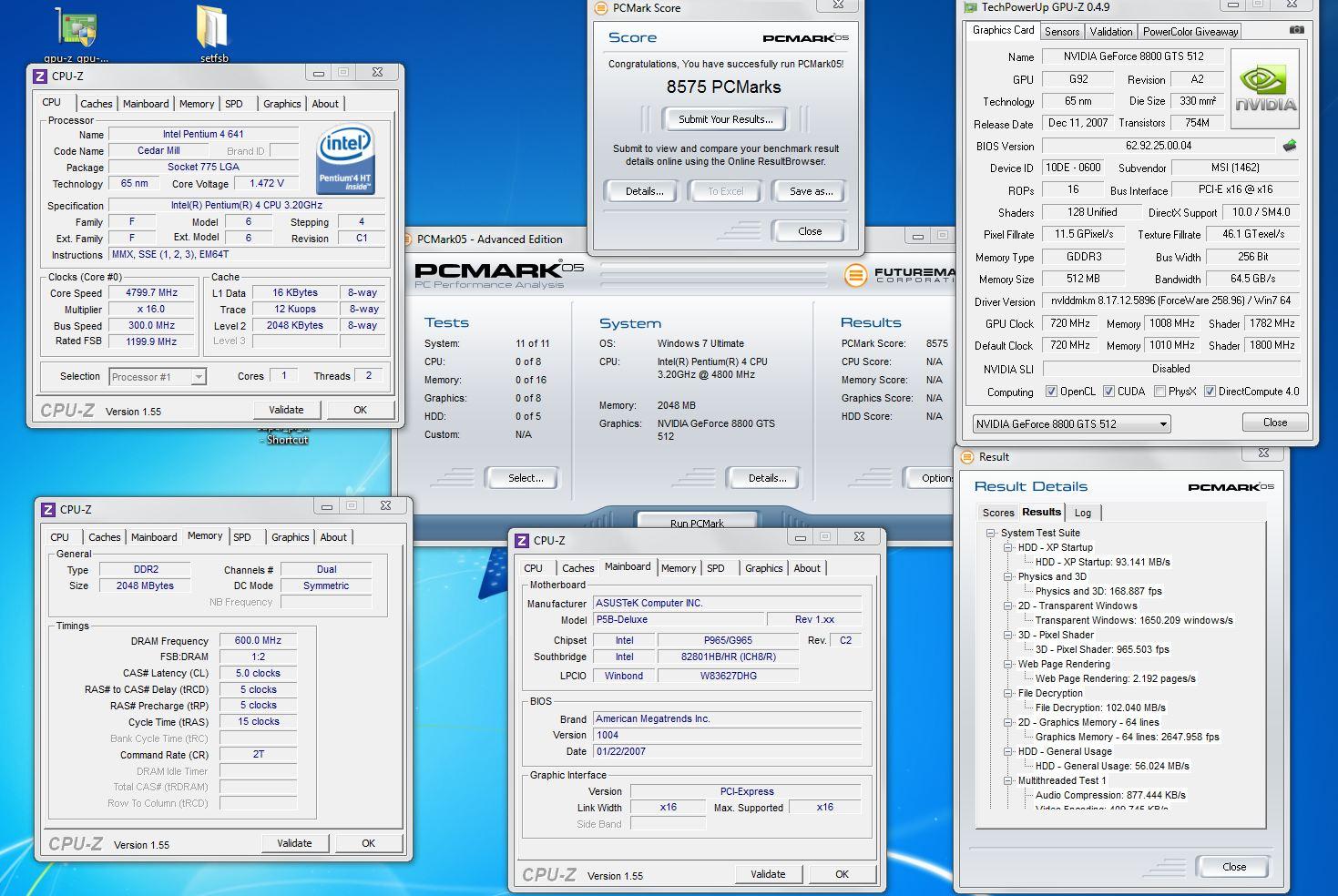Click the Rated FSB 1199.9 MHz value
This screenshot has width=1338, height=896.
point(151,342)
